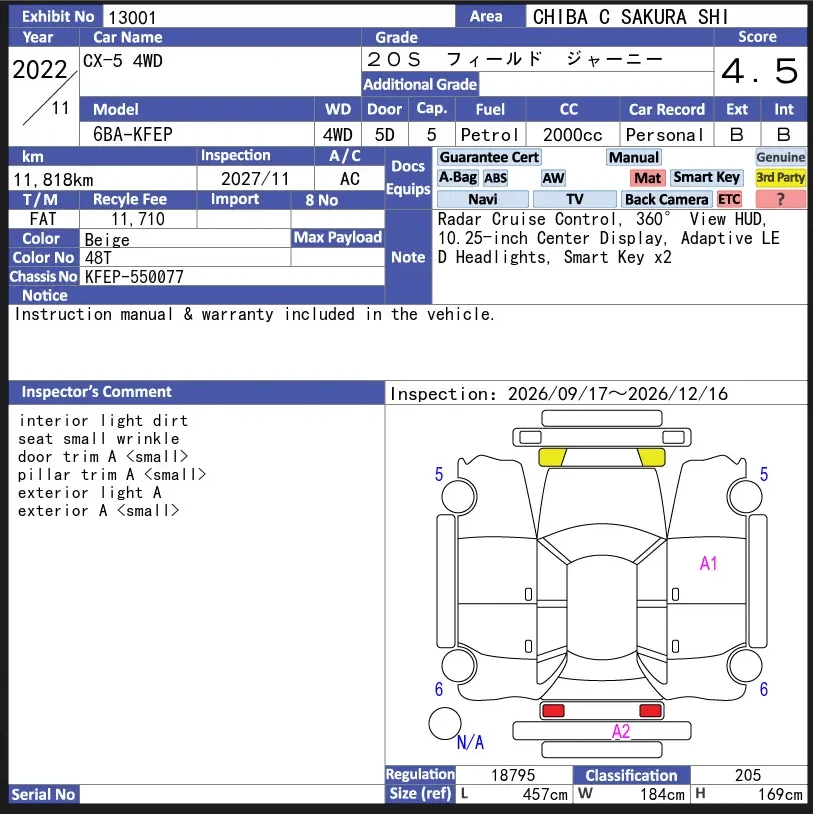Click chassis number KFEP-550077

pyautogui.click(x=134, y=277)
